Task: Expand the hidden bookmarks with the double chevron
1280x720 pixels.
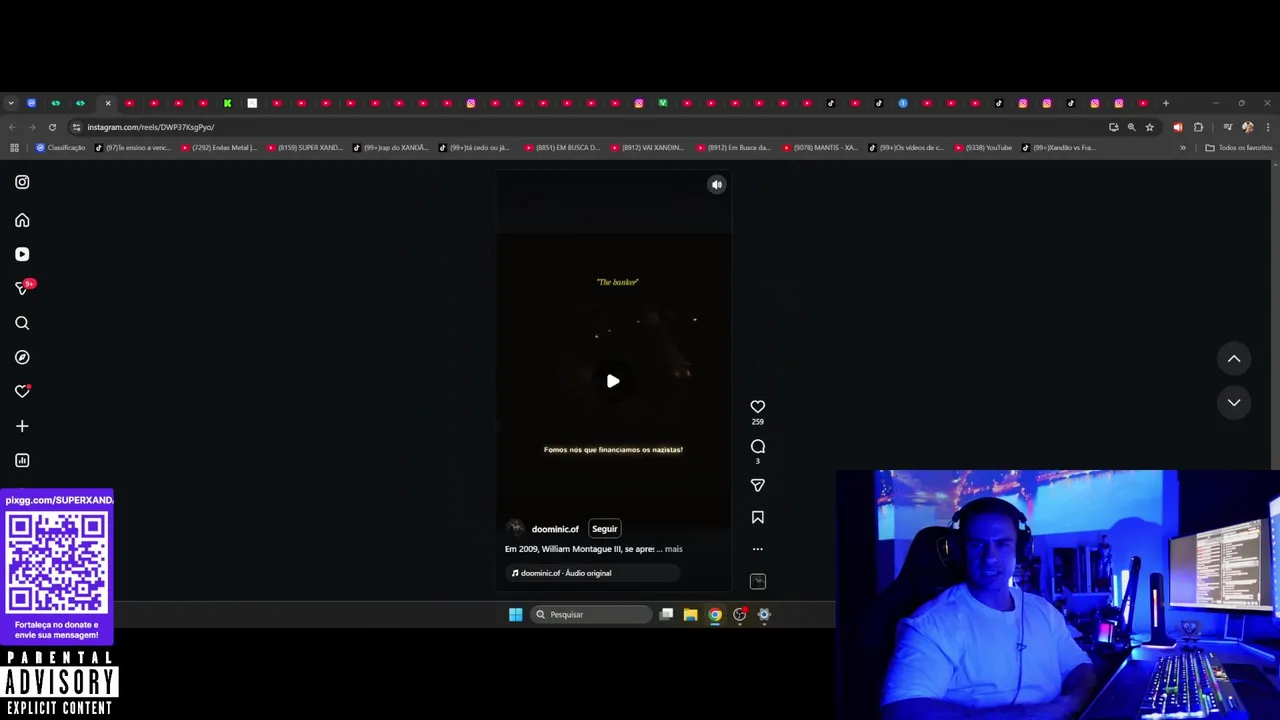Action: pos(1182,148)
